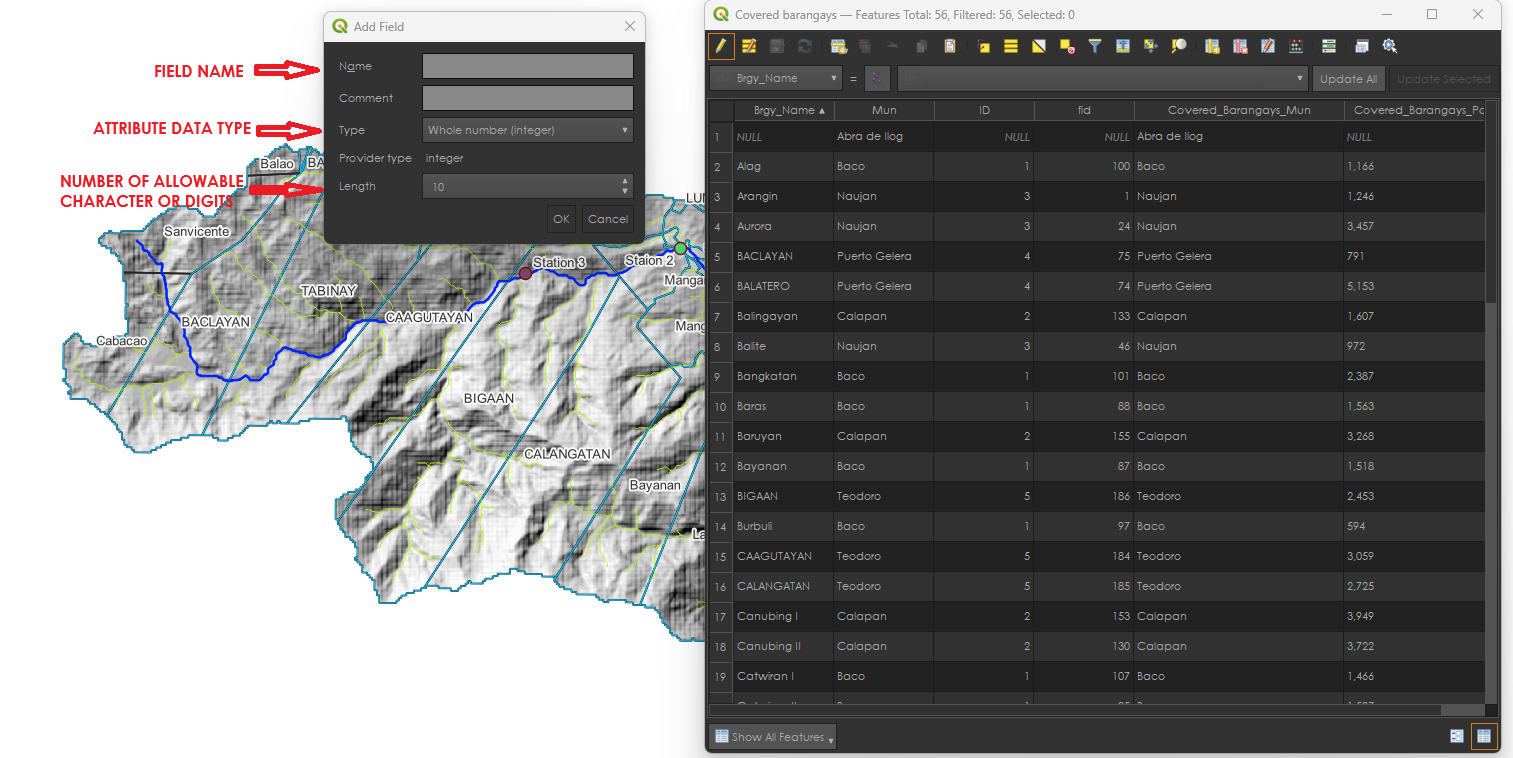The width and height of the screenshot is (1513, 758).
Task: Click the new field icon
Action: click(1212, 46)
